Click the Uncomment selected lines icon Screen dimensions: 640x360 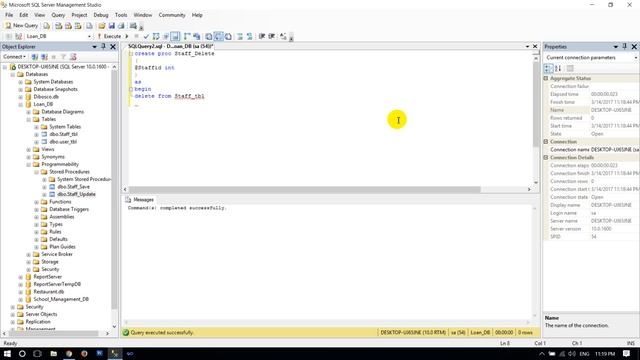[x=249, y=36]
